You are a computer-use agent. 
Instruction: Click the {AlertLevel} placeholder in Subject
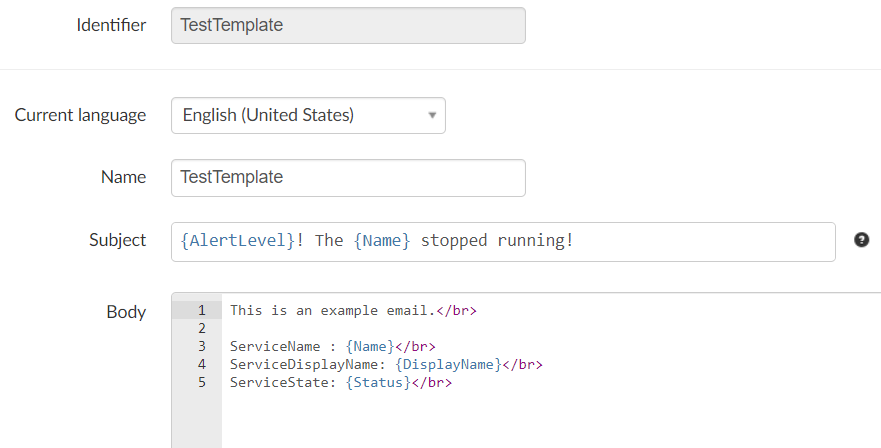[x=238, y=241]
